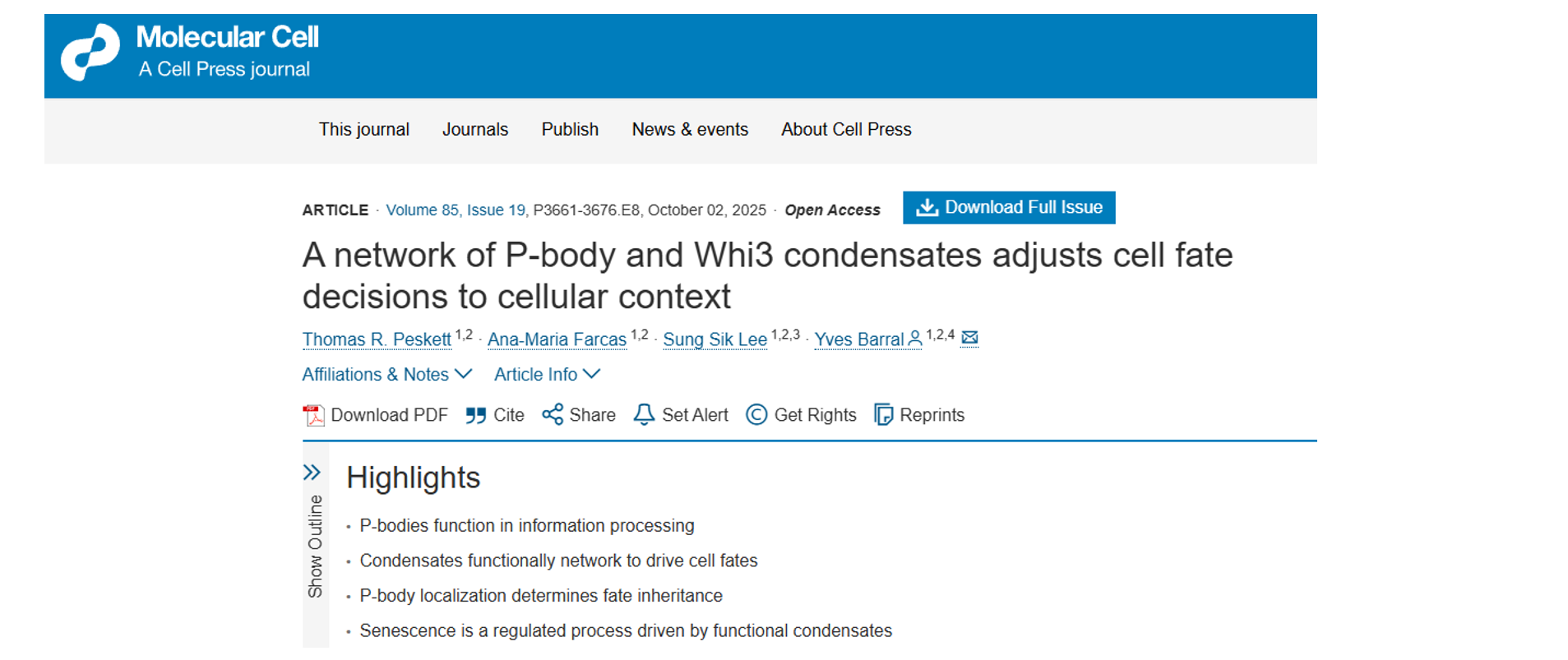Click the Get Rights copyright icon
1568x660 pixels.
point(756,415)
